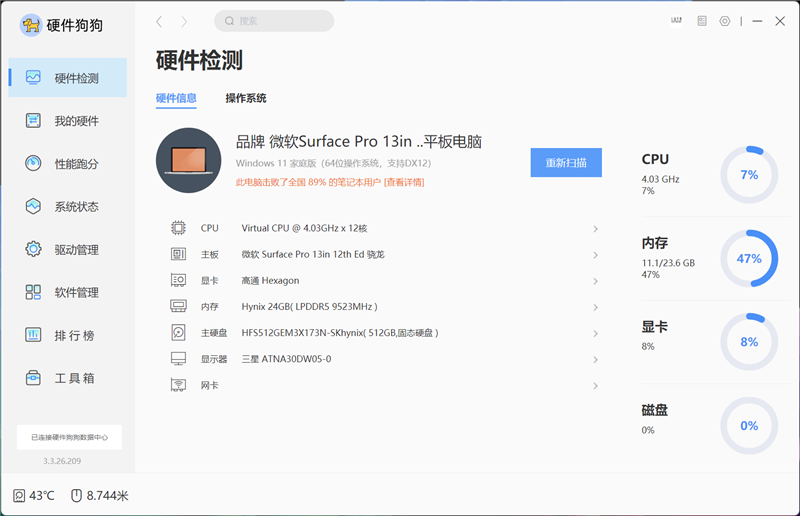
Task: Click the 内存 47% usage ring
Action: pos(749,258)
